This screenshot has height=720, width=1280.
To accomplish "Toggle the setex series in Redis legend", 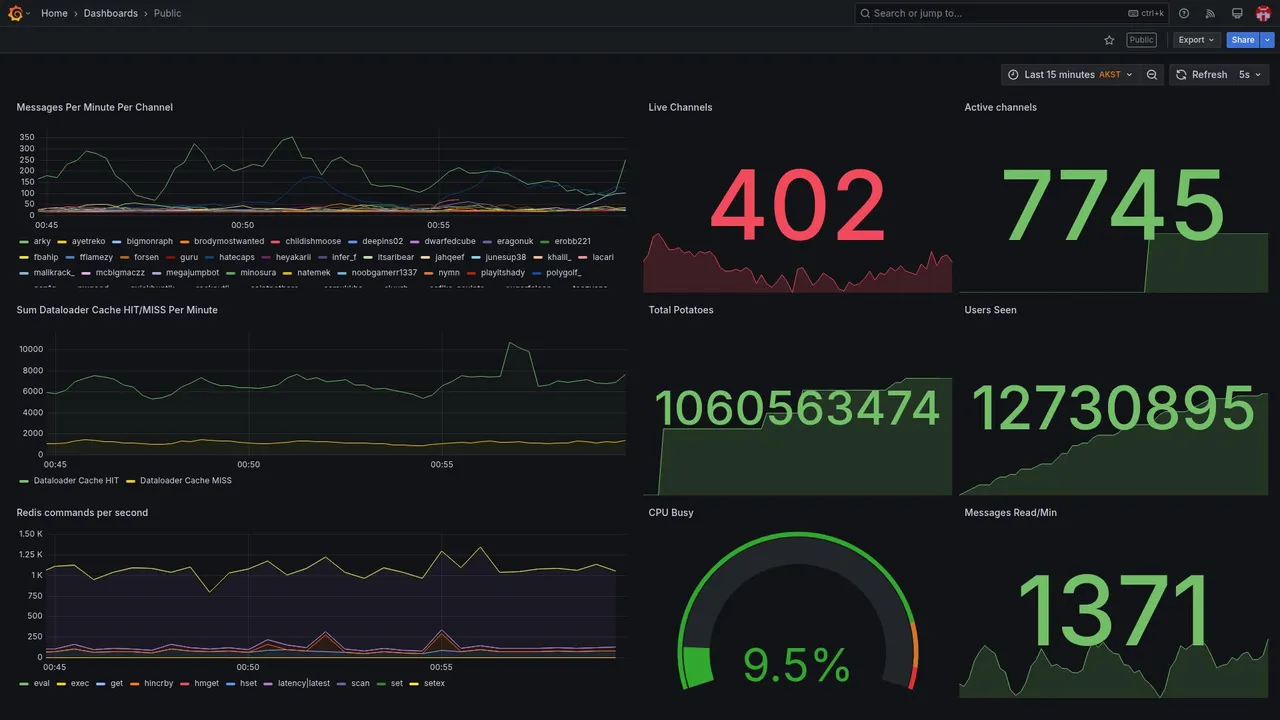I will click(x=434, y=683).
